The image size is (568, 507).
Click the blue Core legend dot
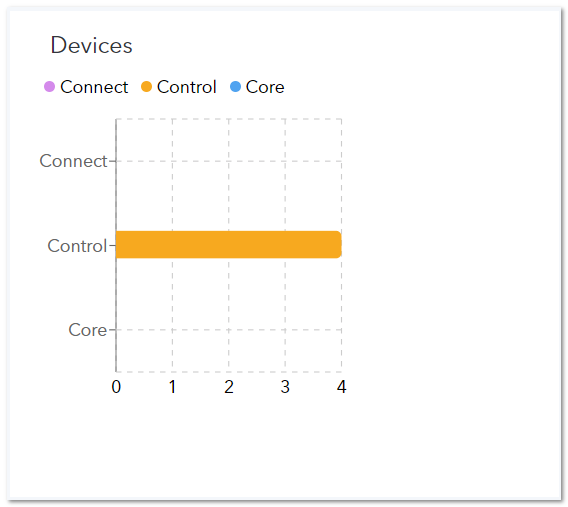pos(235,87)
